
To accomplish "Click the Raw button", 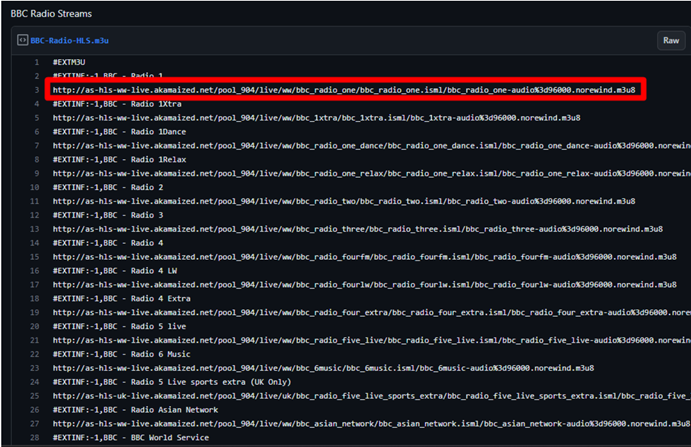I will [671, 41].
